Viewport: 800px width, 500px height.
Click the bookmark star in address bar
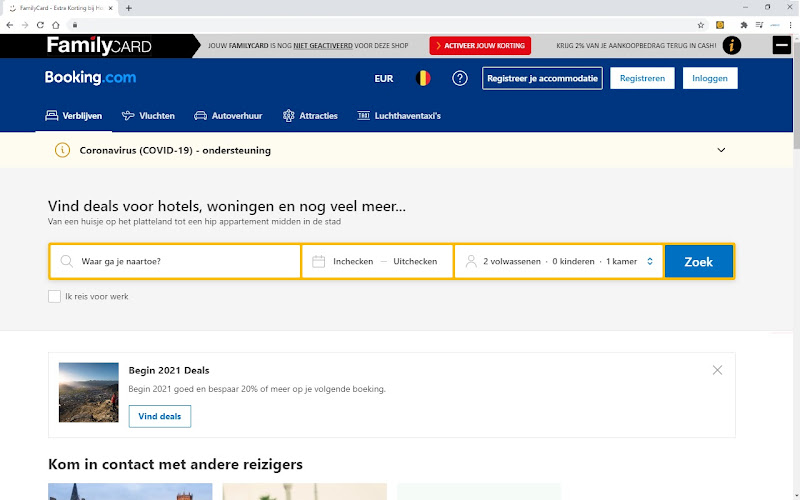pos(701,25)
